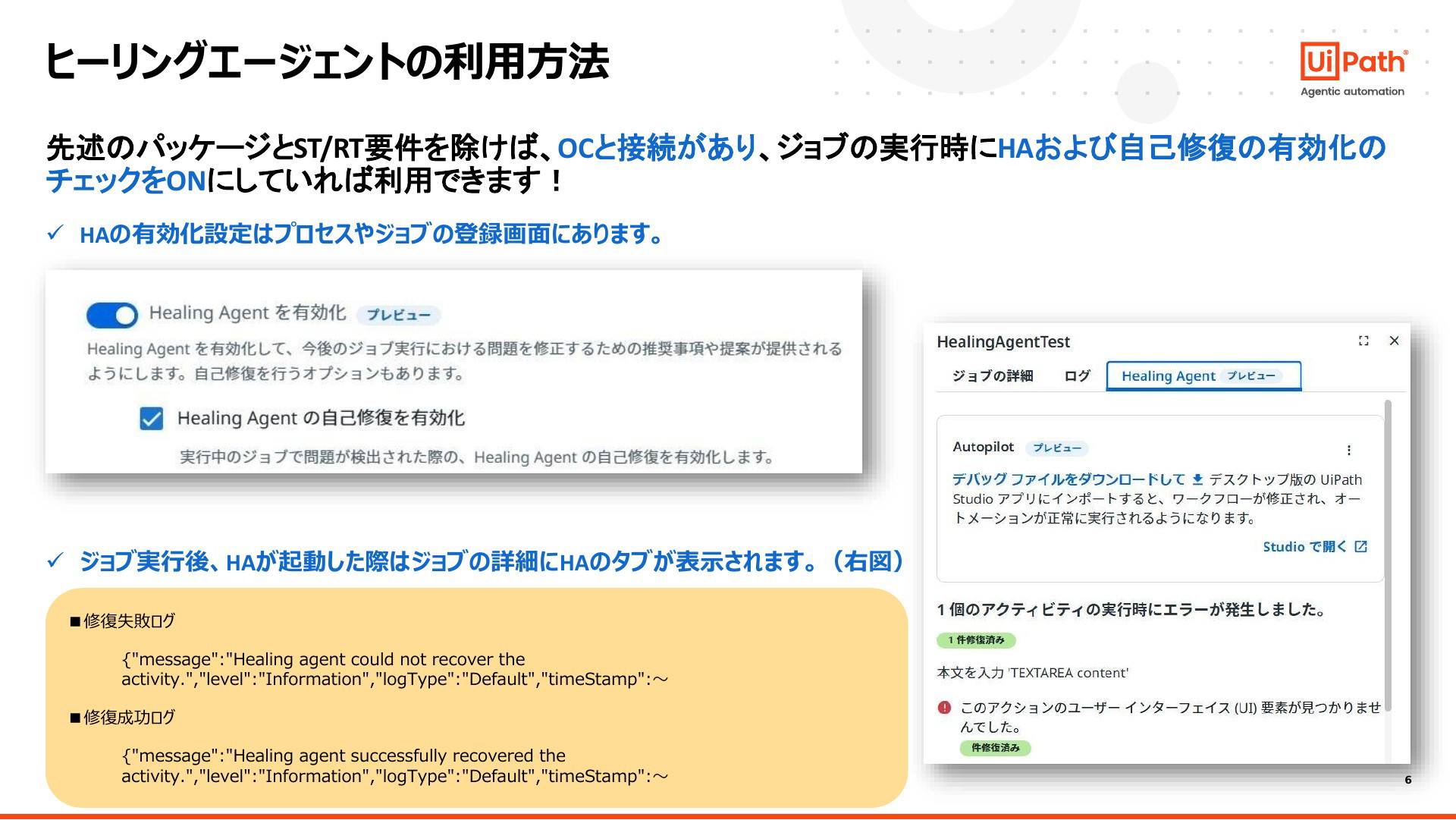
Task: Click the download icon beside debug file link
Action: tap(1197, 479)
